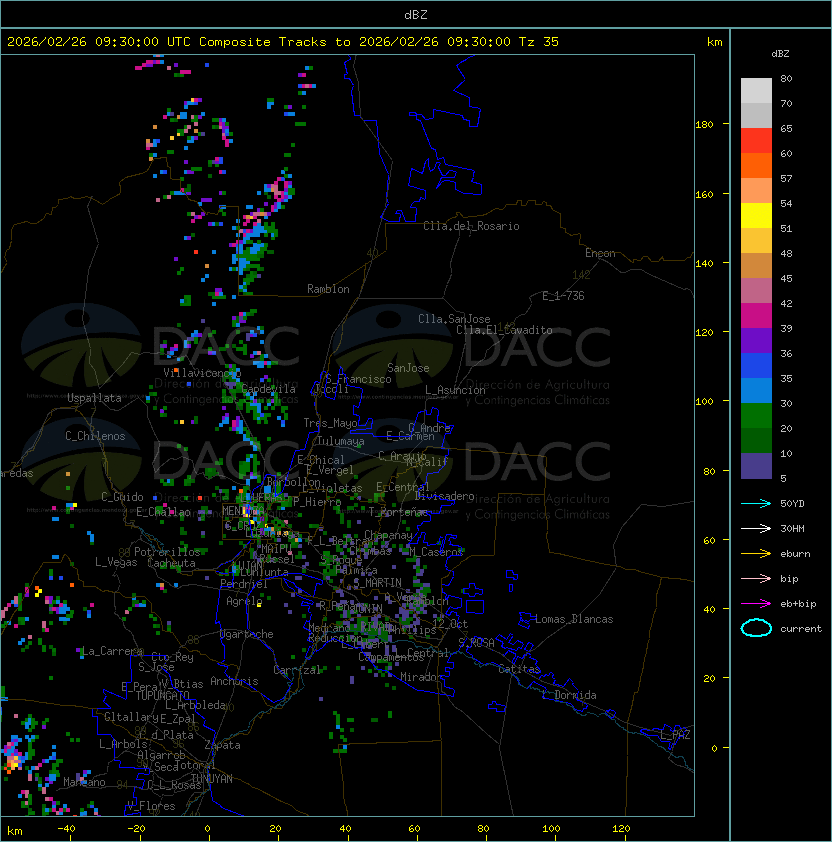This screenshot has width=832, height=842.
Task: Pick the magenta 39-42 dBZ swatch
Action: pos(756,316)
